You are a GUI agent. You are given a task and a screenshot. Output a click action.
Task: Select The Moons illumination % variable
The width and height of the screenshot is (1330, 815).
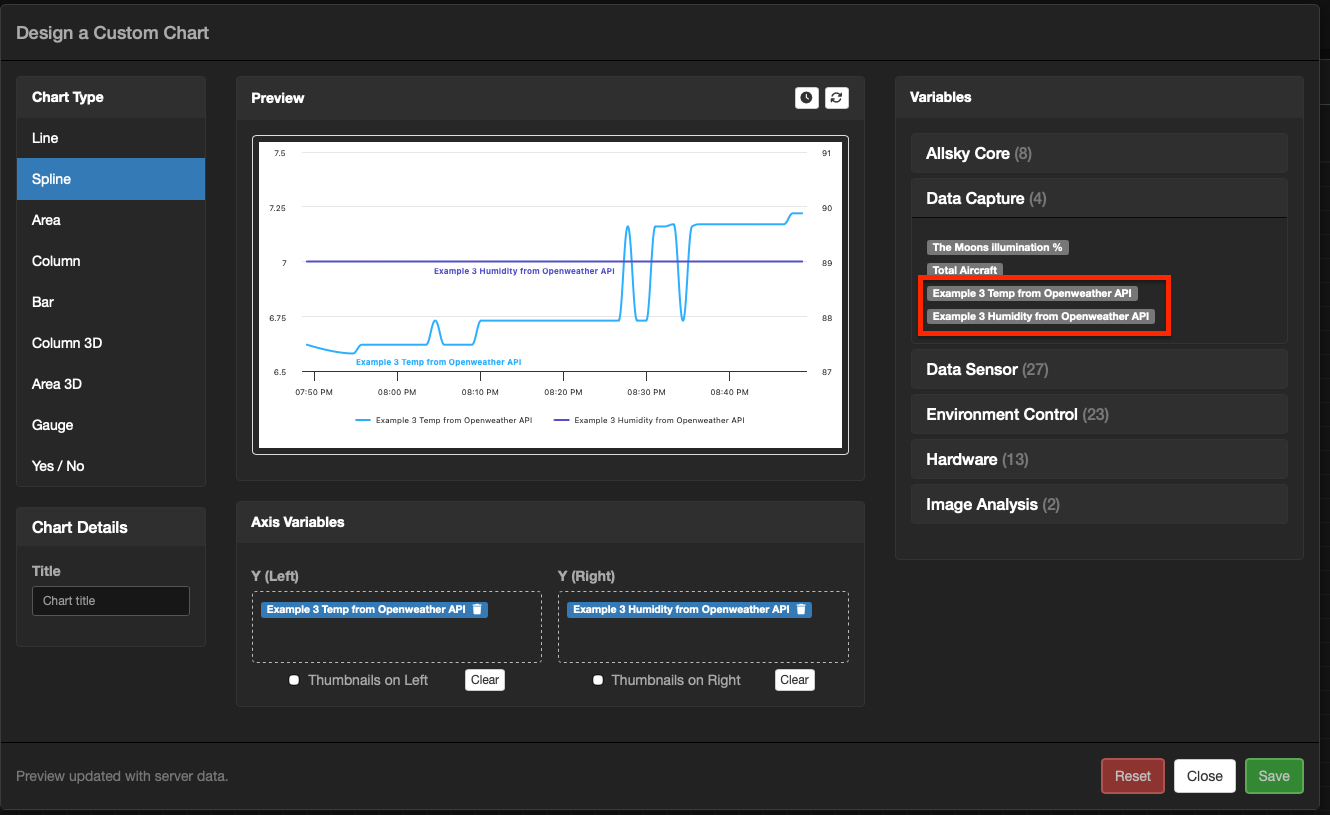pos(998,247)
